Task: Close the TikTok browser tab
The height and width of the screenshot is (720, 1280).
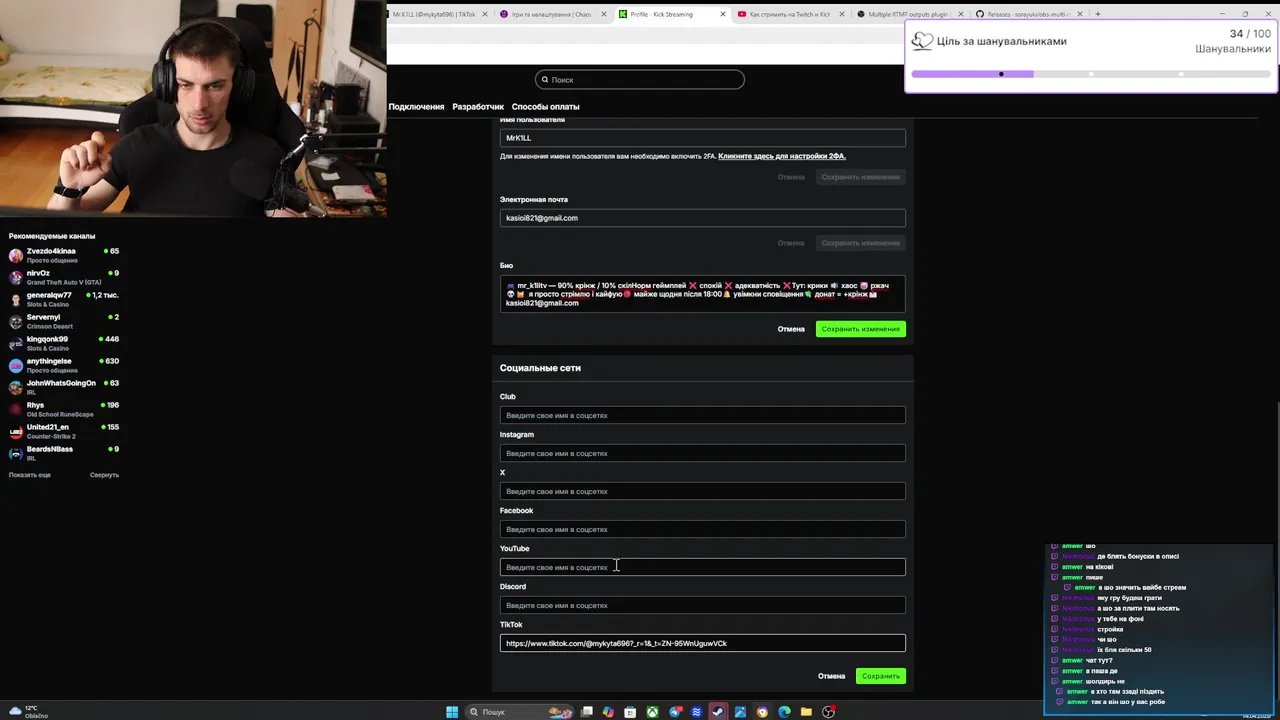Action: coord(485,14)
